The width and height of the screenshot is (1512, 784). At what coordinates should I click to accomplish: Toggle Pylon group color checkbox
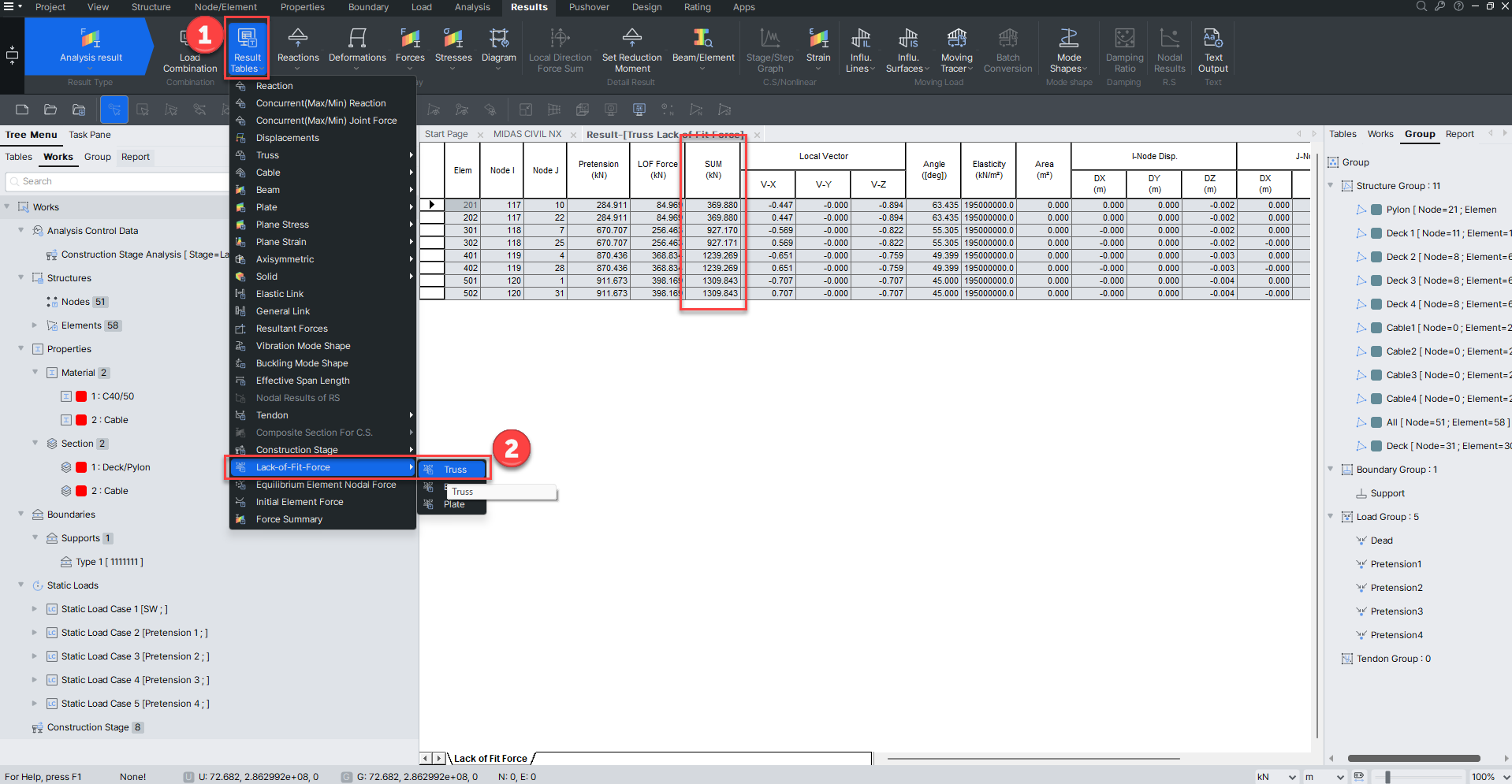coord(1376,210)
